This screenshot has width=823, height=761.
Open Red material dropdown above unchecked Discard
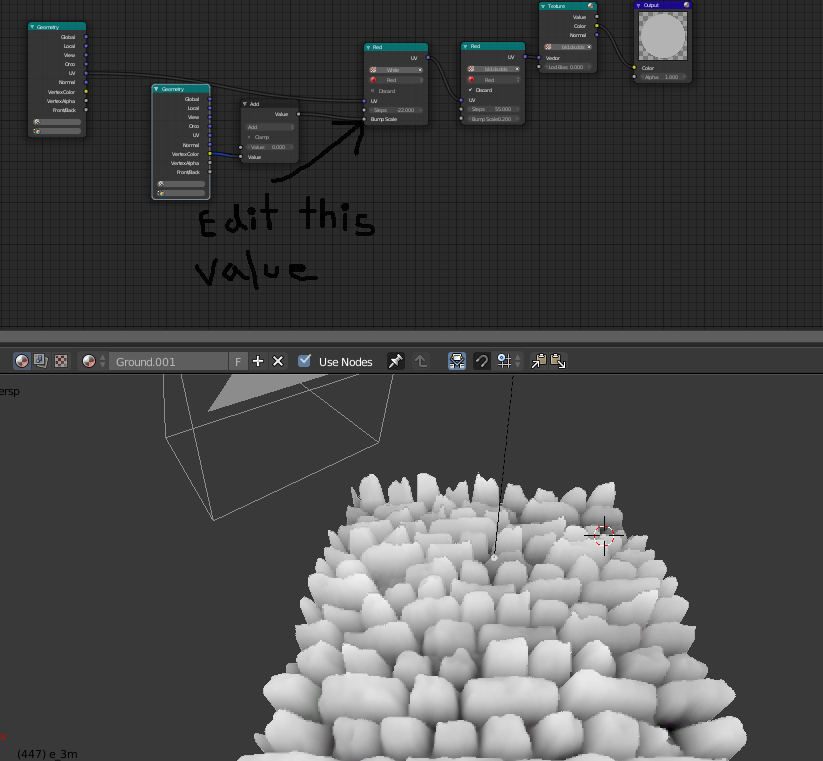[x=396, y=80]
